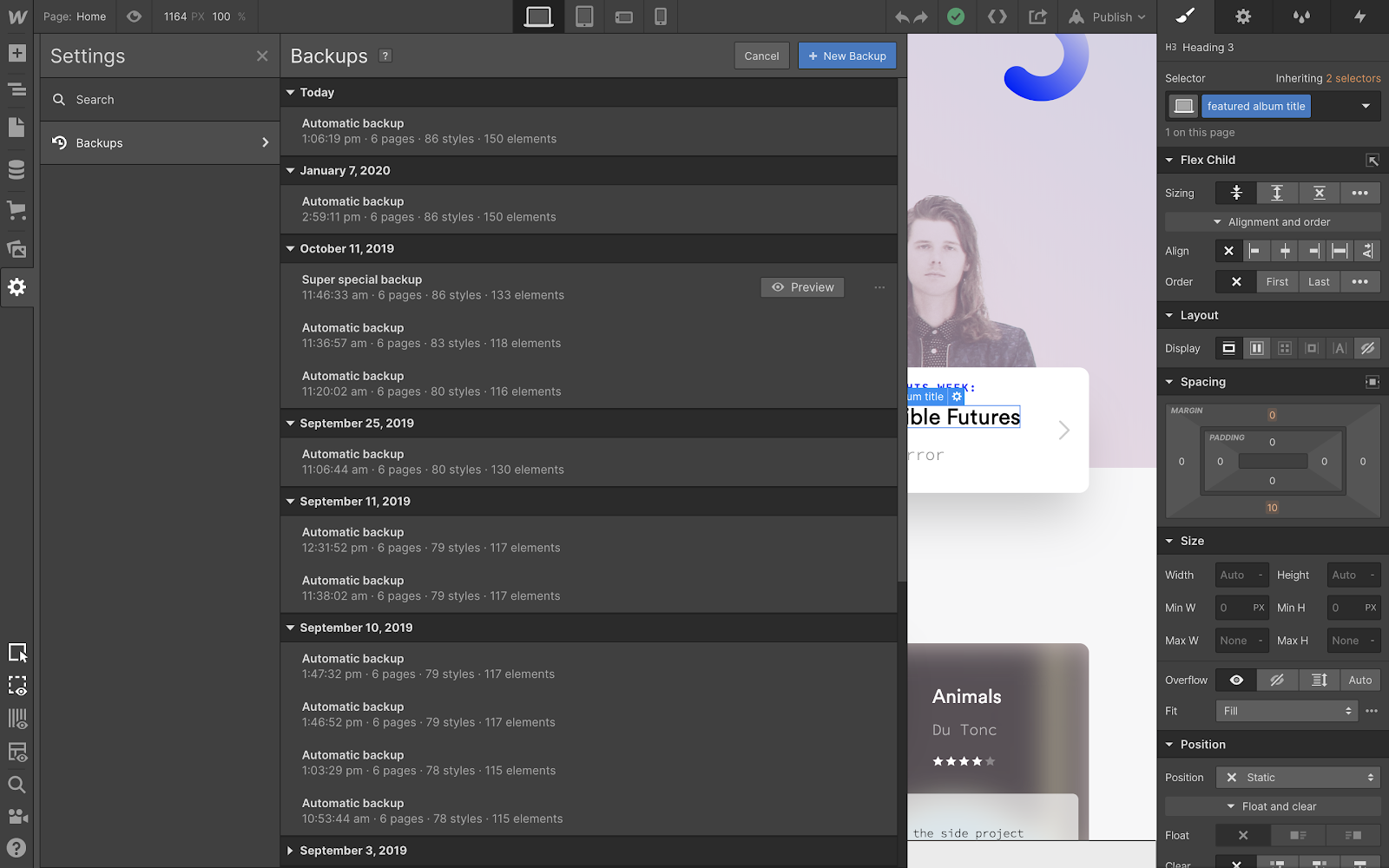1389x868 pixels.
Task: Set overflow to hidden
Action: tap(1277, 681)
